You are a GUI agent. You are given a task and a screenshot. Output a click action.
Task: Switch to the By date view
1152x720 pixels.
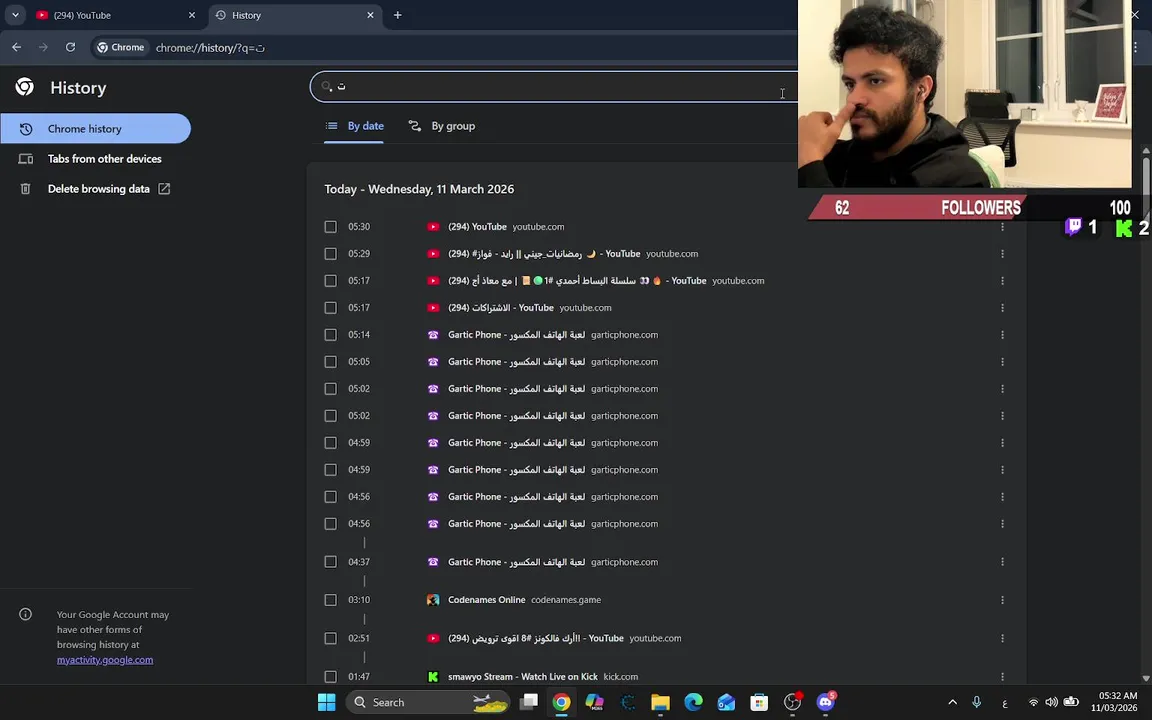coord(354,126)
